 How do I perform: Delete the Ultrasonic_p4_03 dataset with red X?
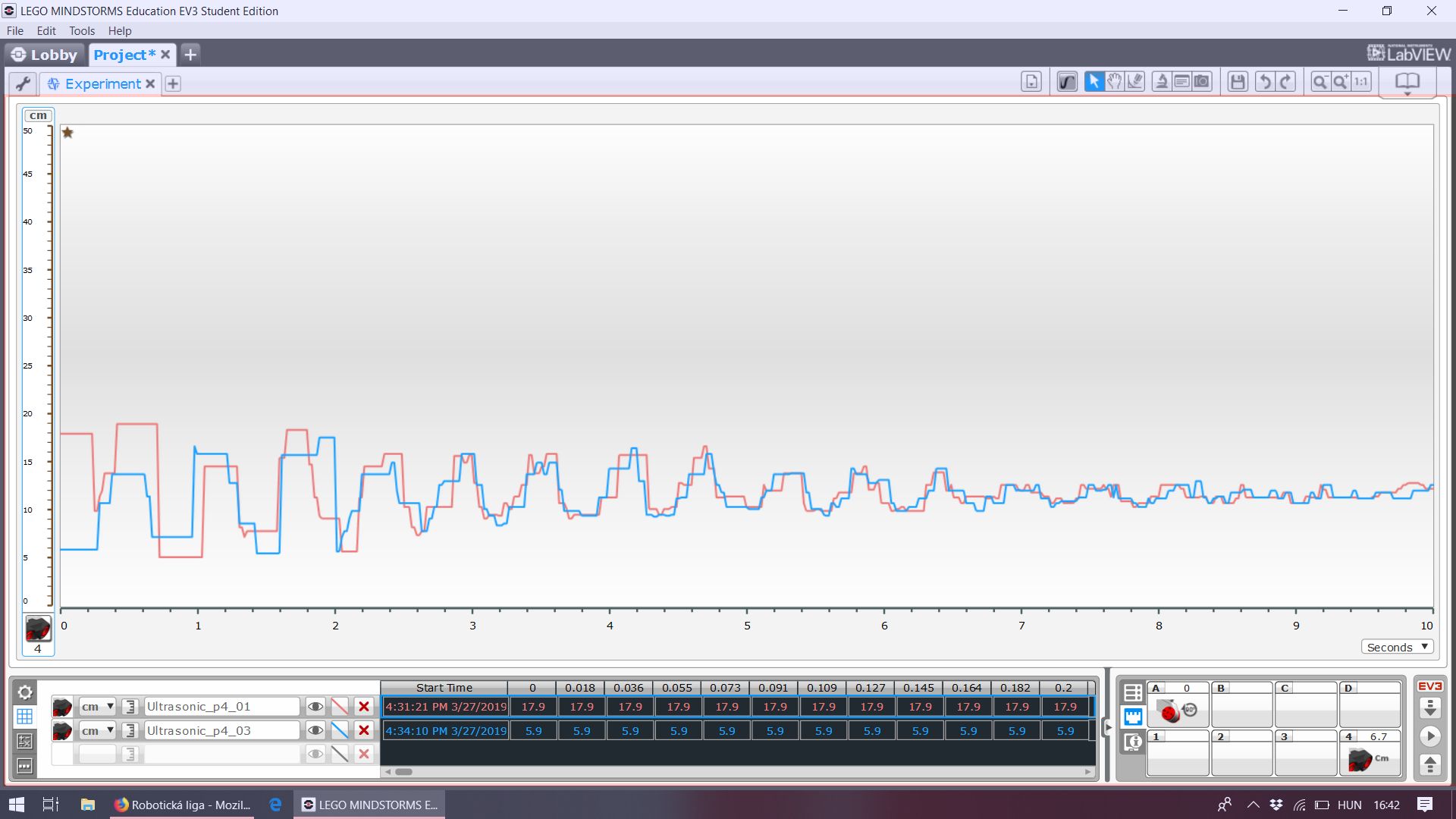pyautogui.click(x=364, y=731)
